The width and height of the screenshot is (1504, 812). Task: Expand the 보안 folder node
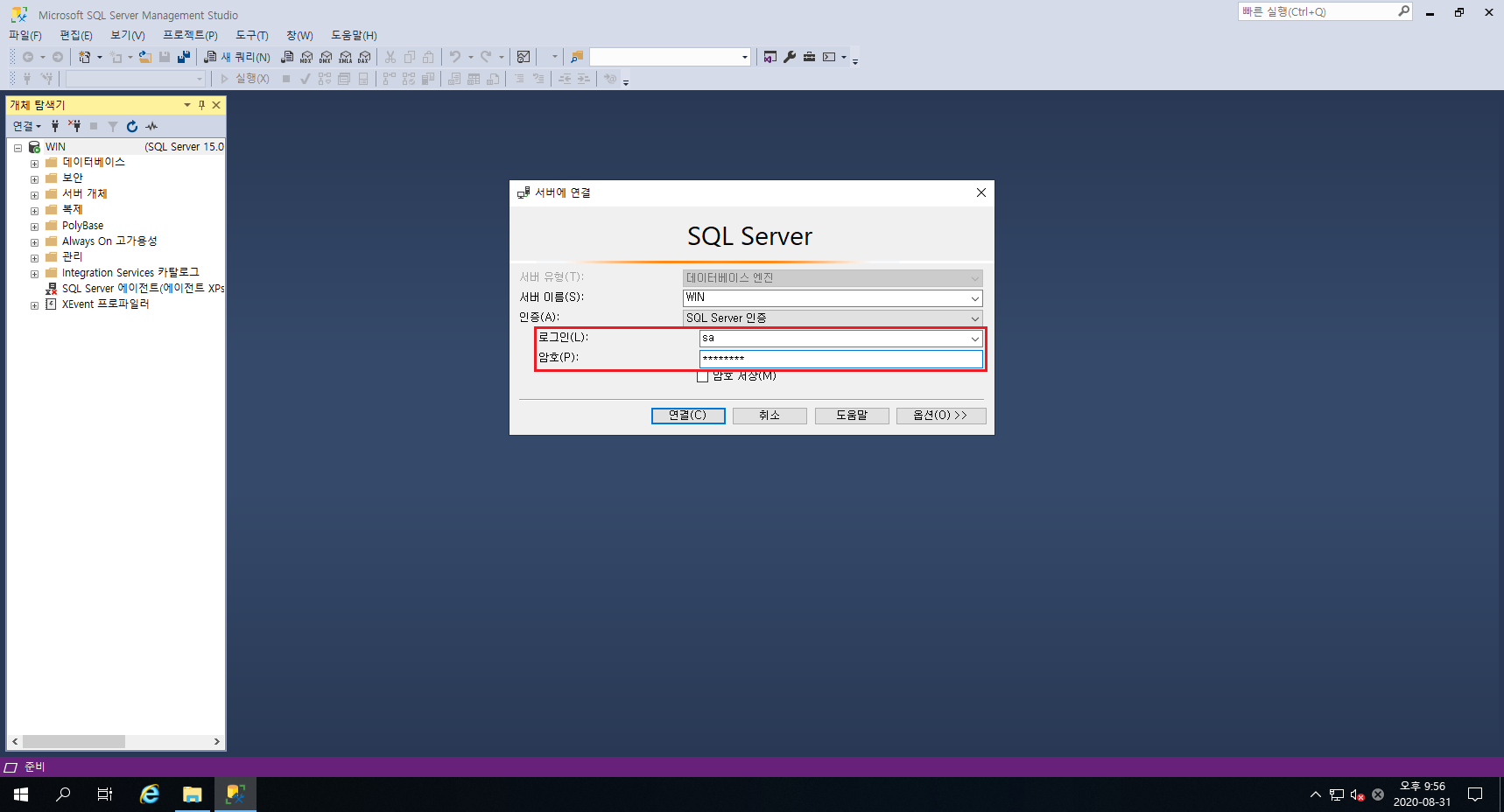[x=34, y=179]
